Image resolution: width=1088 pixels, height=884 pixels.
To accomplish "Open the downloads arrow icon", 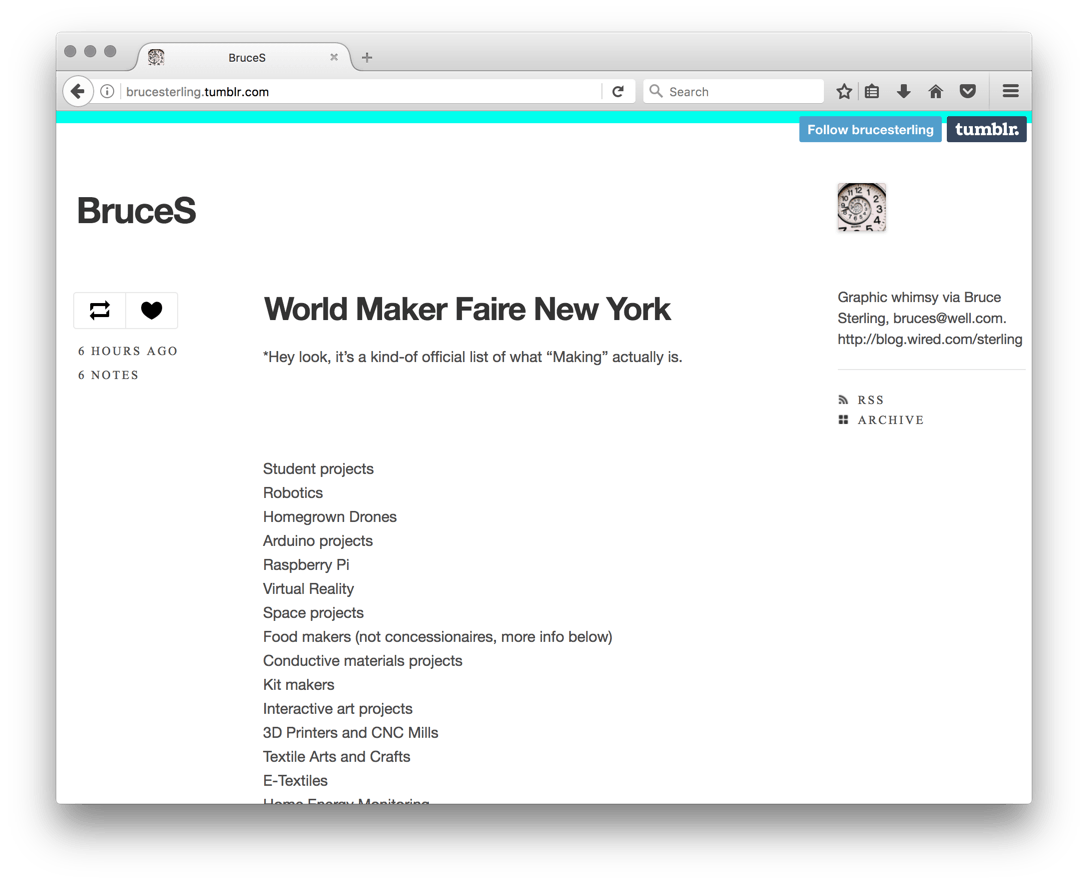I will click(x=904, y=91).
